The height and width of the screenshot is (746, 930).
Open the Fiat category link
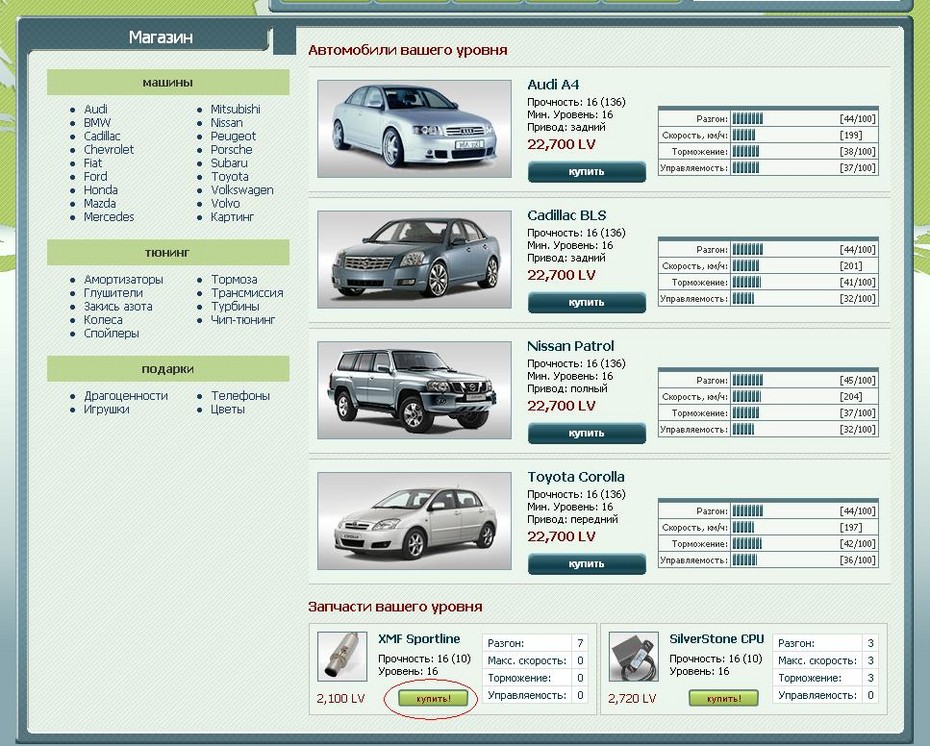93,163
